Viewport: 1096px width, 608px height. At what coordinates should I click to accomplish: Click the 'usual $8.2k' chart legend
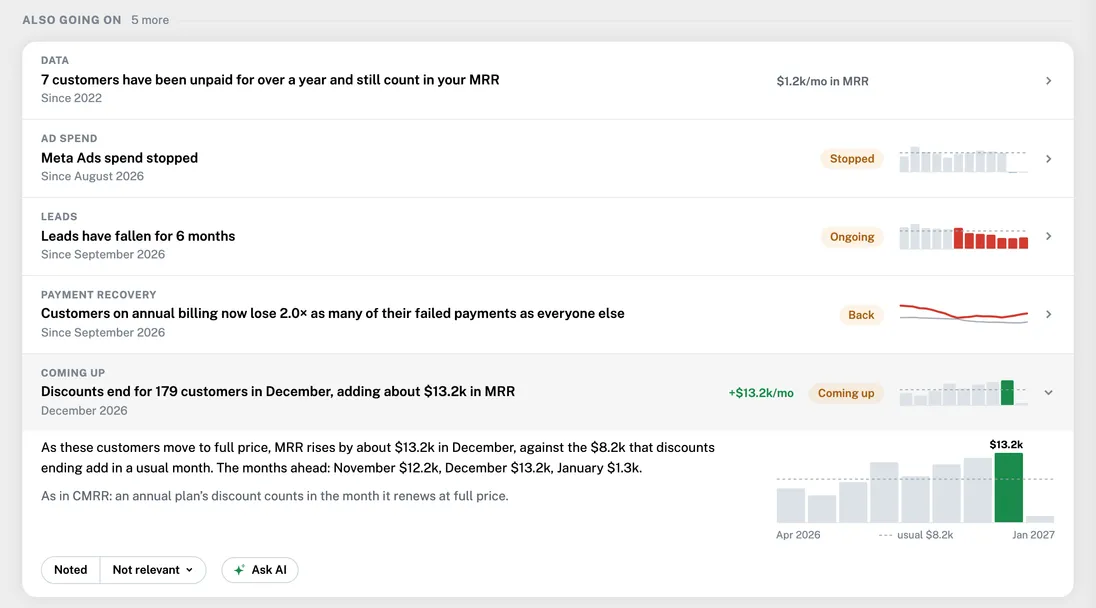click(916, 535)
